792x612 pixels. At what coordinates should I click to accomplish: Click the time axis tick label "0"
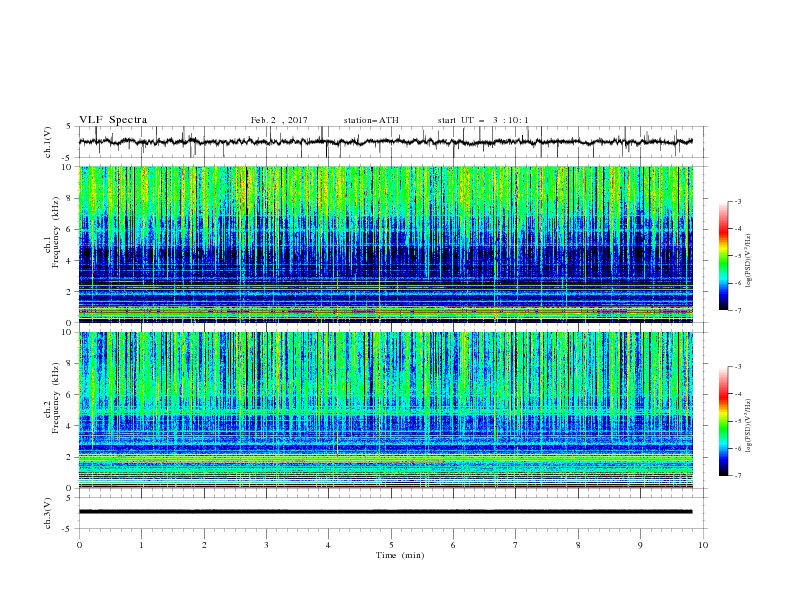(x=79, y=545)
